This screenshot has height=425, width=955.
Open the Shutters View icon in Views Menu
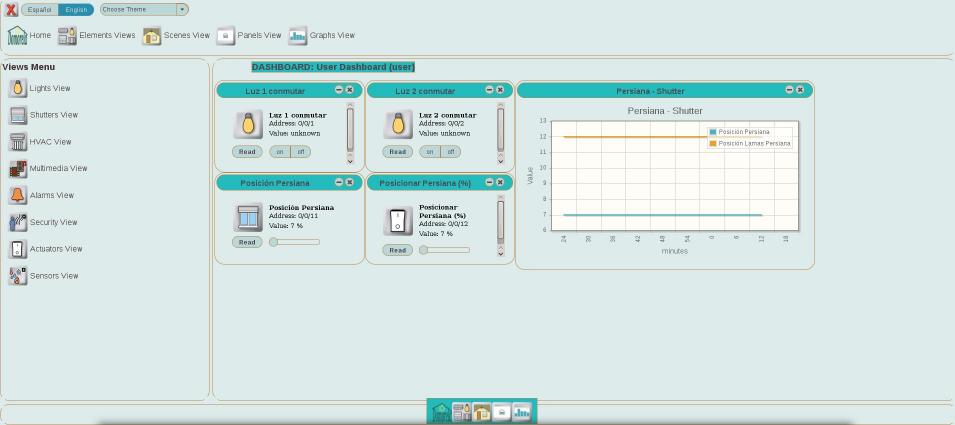(18, 115)
